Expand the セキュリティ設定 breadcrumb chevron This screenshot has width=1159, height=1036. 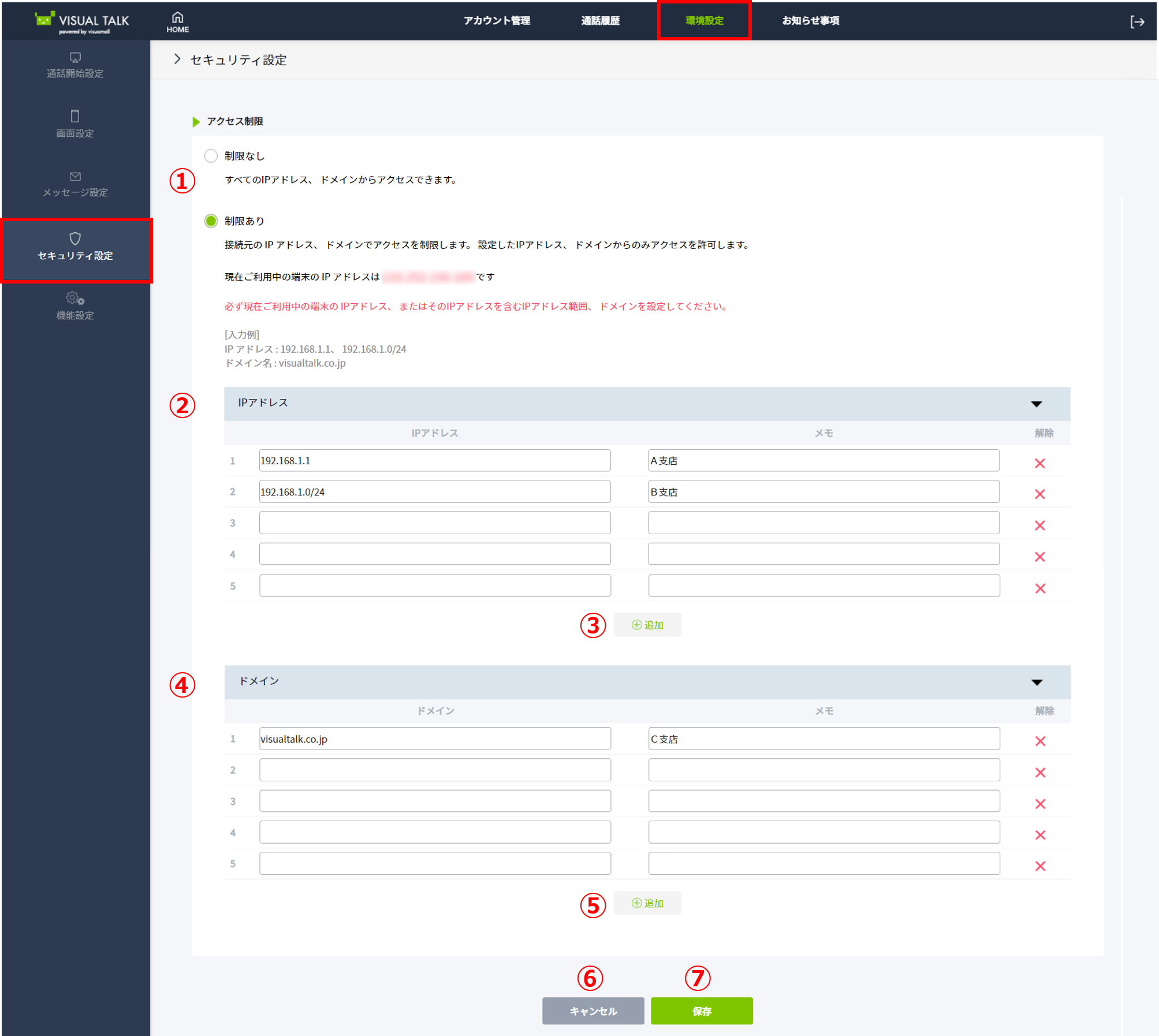tap(177, 59)
